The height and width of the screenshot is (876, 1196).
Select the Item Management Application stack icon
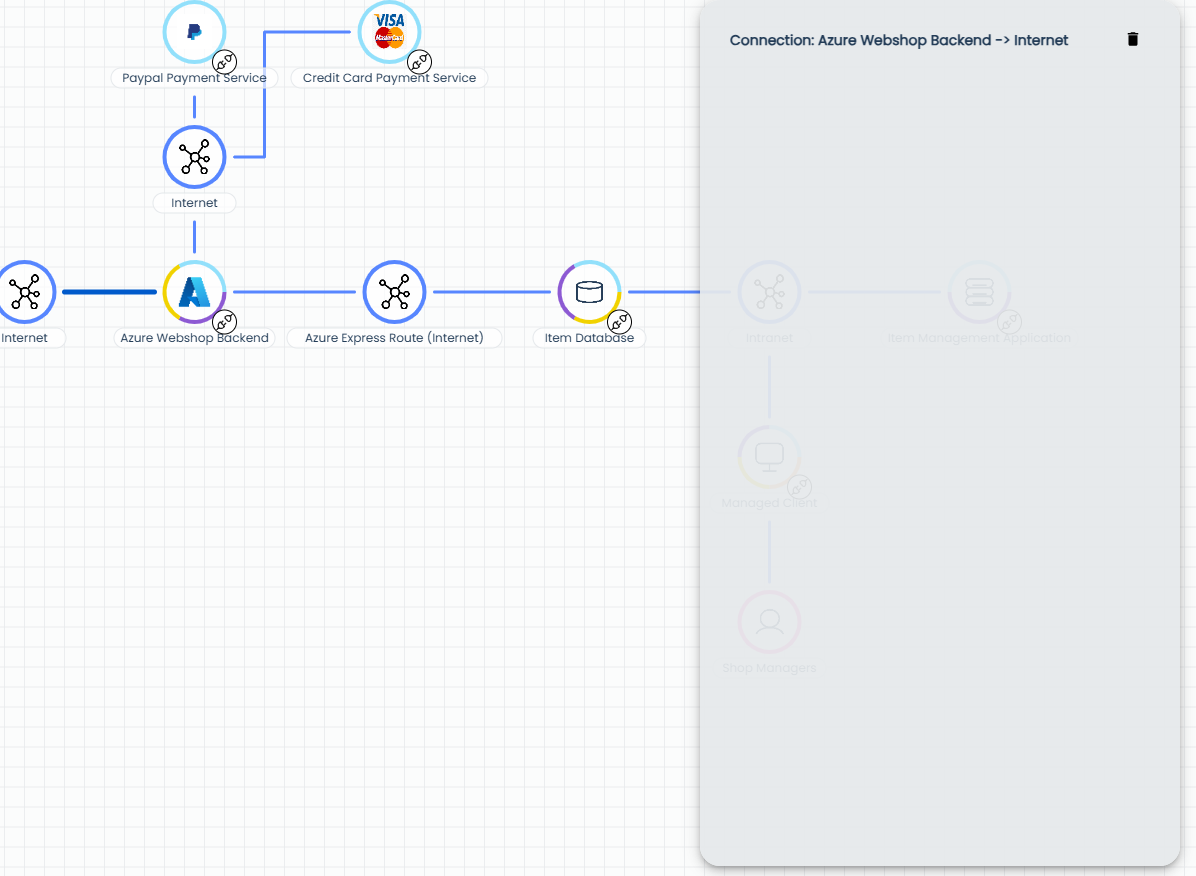point(980,292)
